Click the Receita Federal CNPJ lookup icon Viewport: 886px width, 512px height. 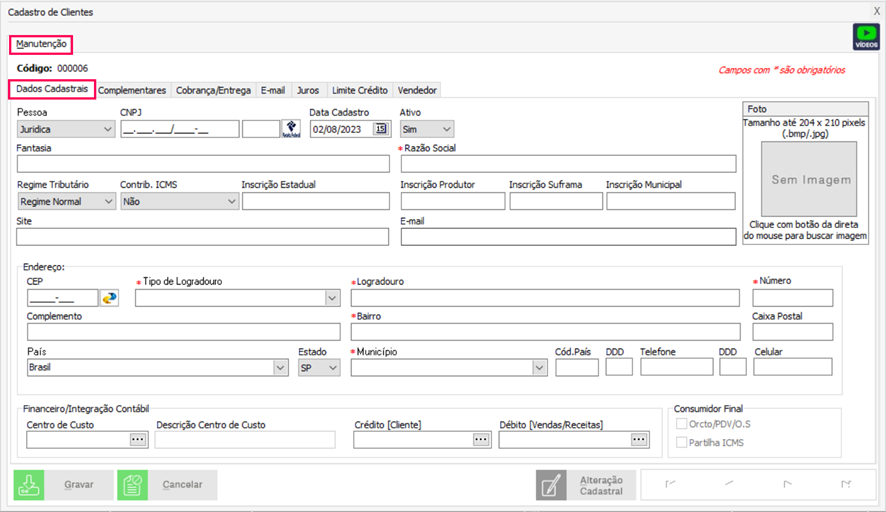click(x=291, y=128)
